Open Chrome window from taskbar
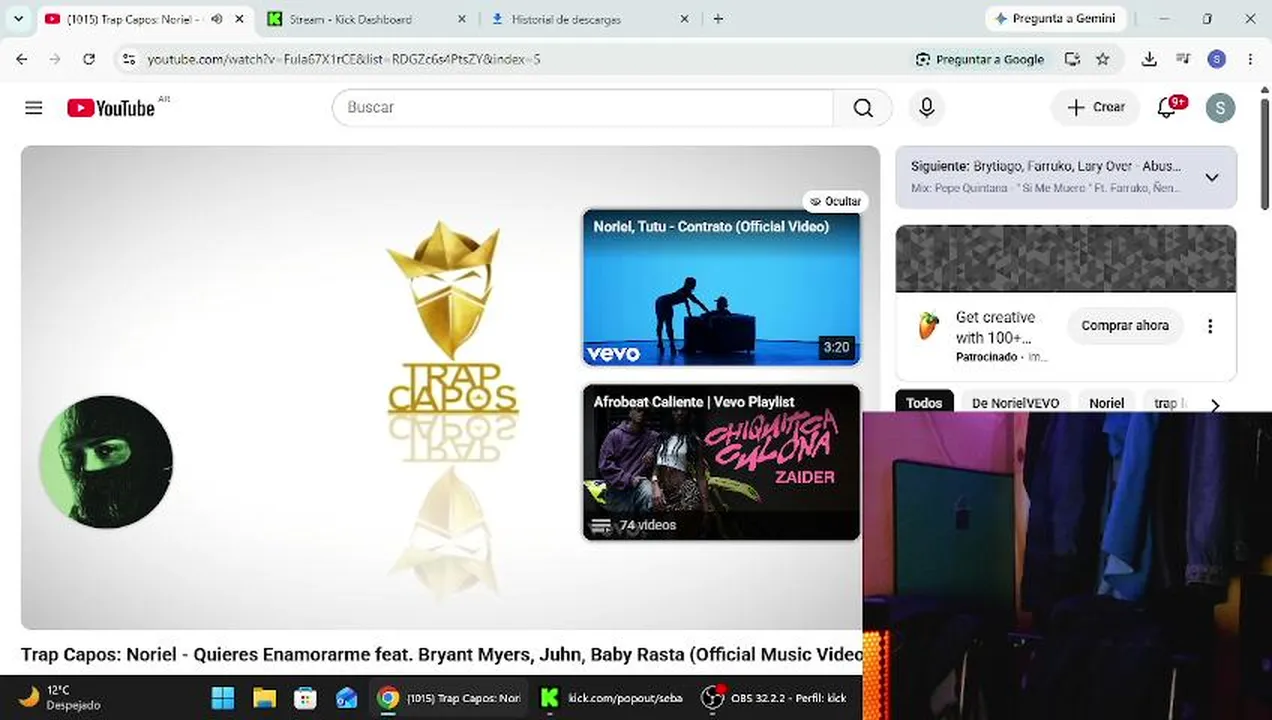Screen dimensions: 1272x720 click(x=448, y=698)
